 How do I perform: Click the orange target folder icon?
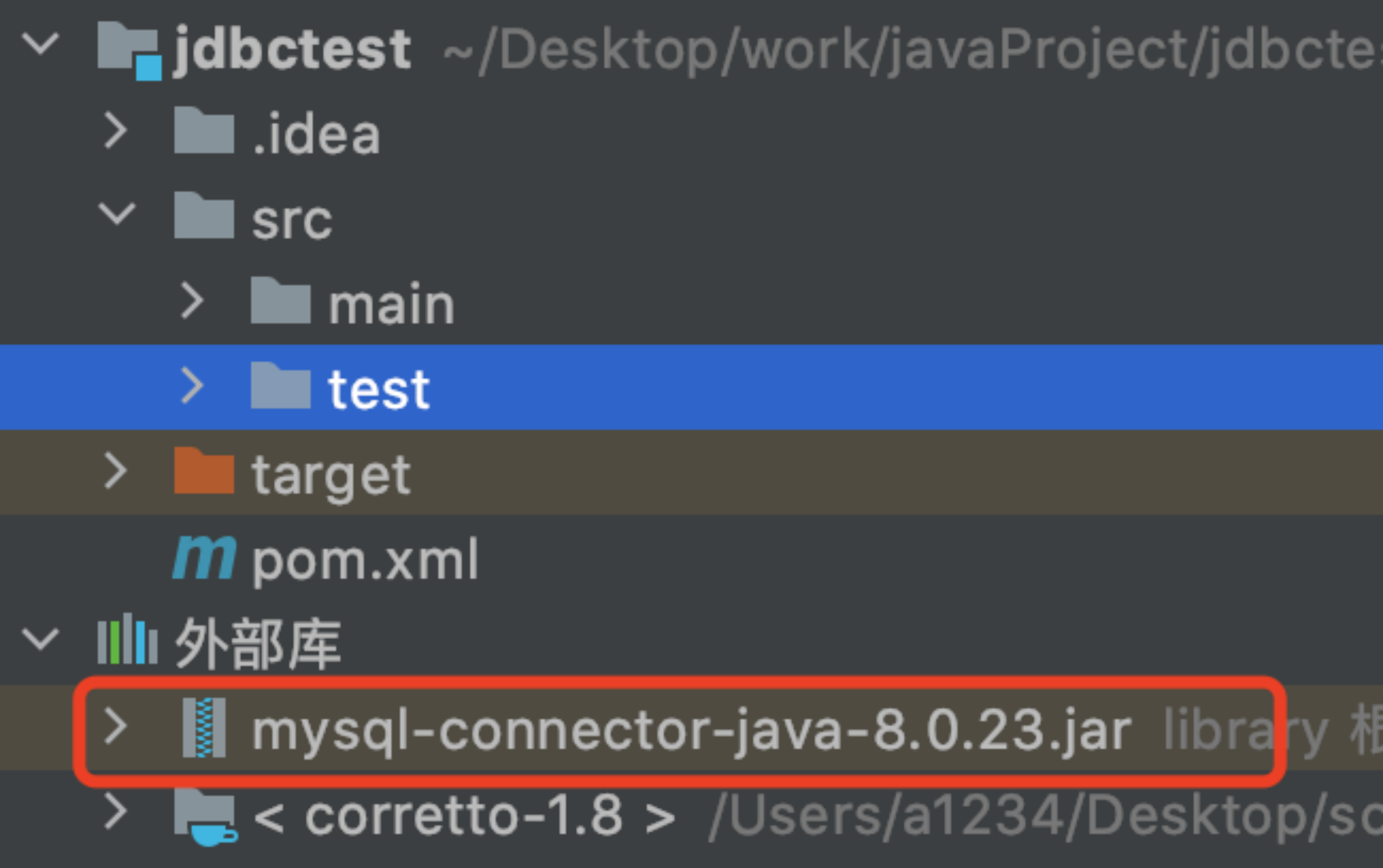click(204, 471)
